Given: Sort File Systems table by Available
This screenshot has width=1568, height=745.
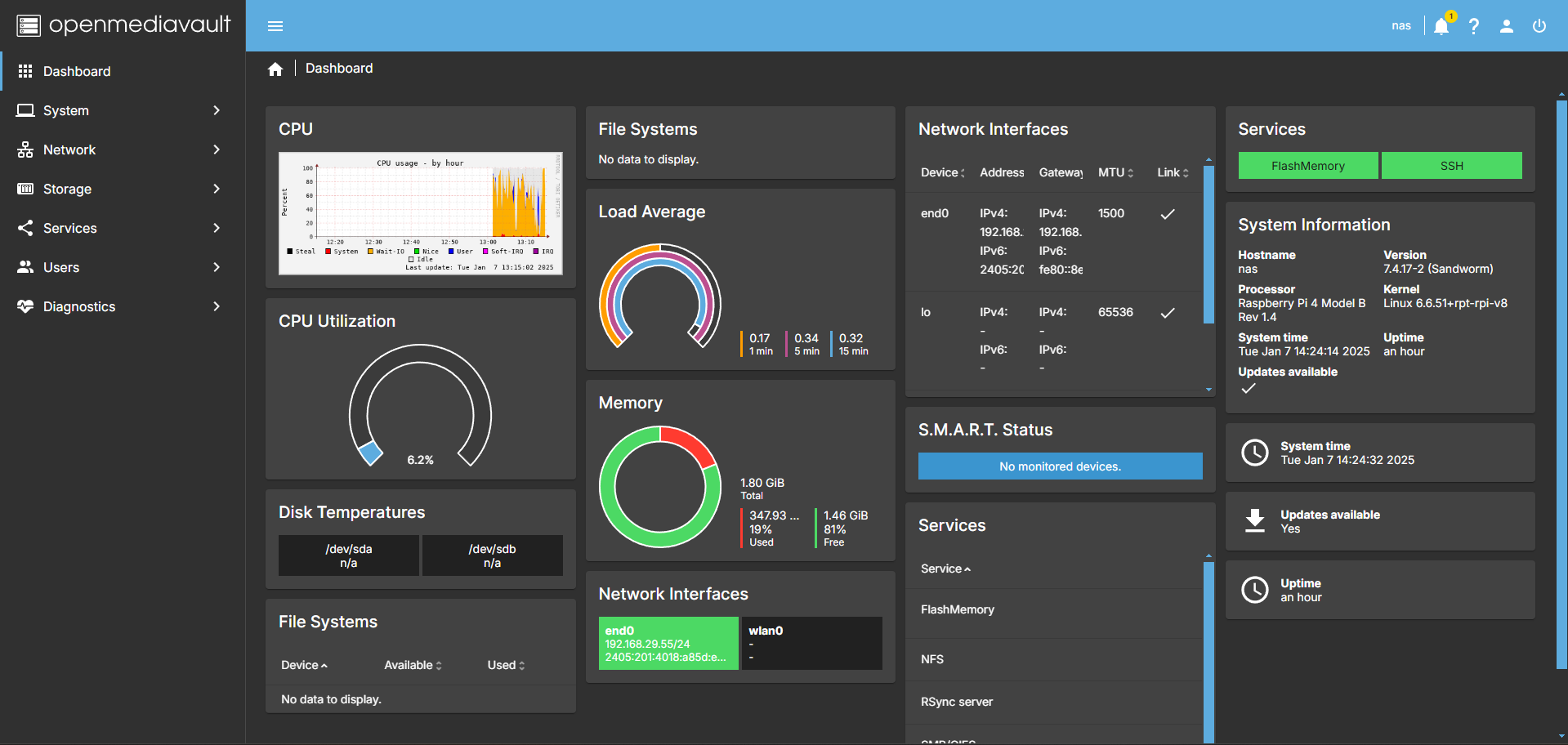Looking at the screenshot, I should click(x=413, y=665).
